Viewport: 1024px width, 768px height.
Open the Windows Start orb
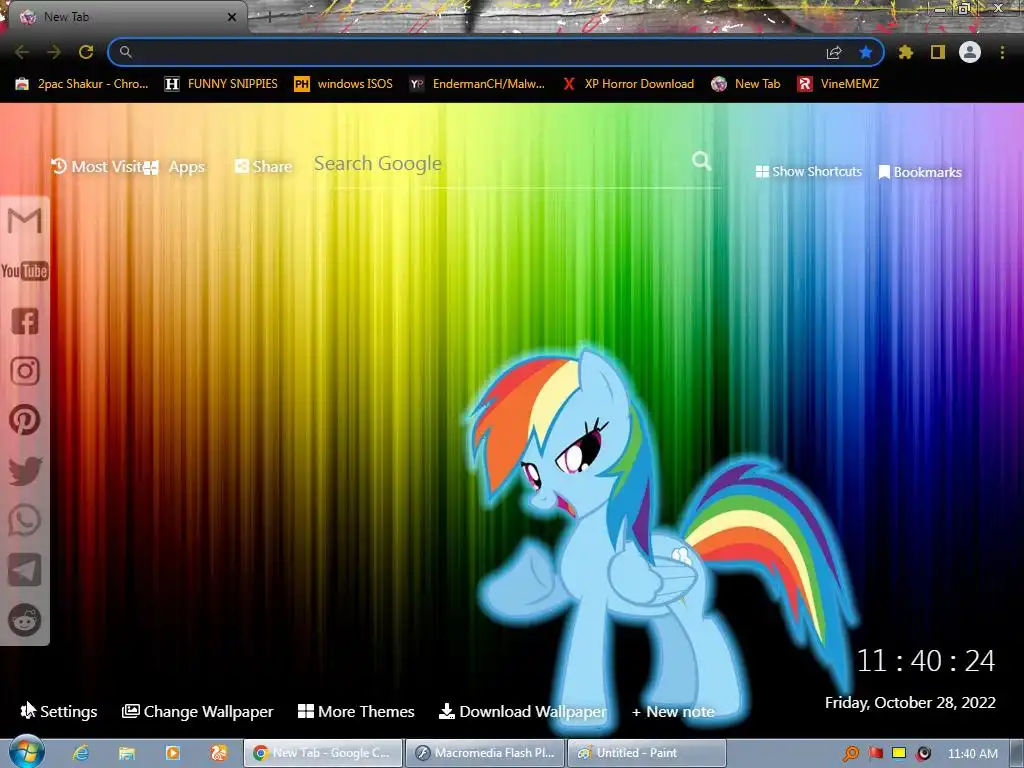click(27, 752)
